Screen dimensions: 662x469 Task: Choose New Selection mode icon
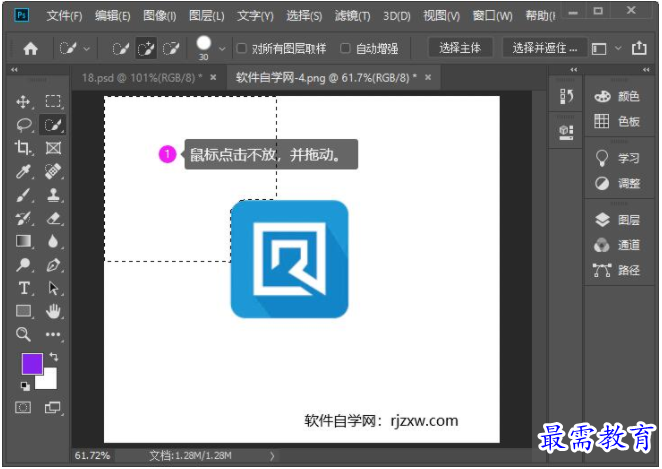(x=120, y=49)
